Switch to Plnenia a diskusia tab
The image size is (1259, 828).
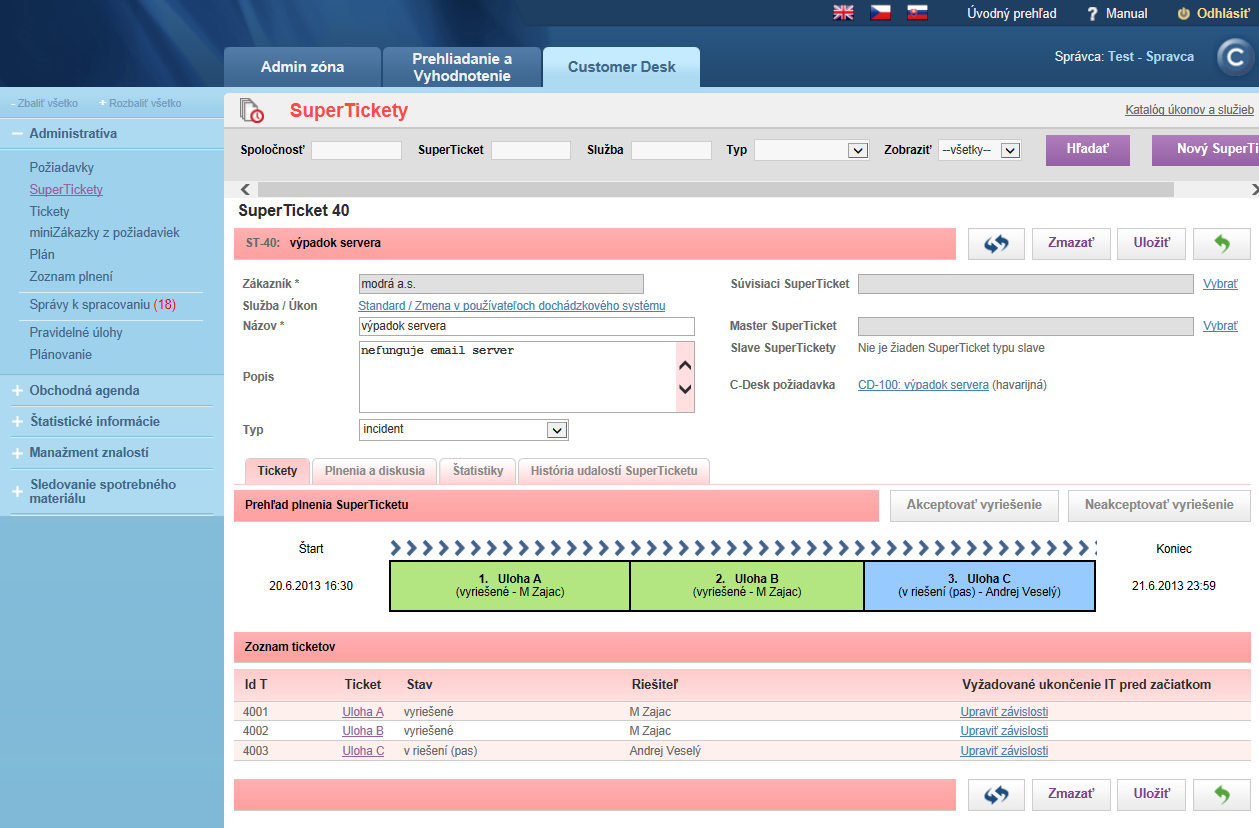point(374,470)
